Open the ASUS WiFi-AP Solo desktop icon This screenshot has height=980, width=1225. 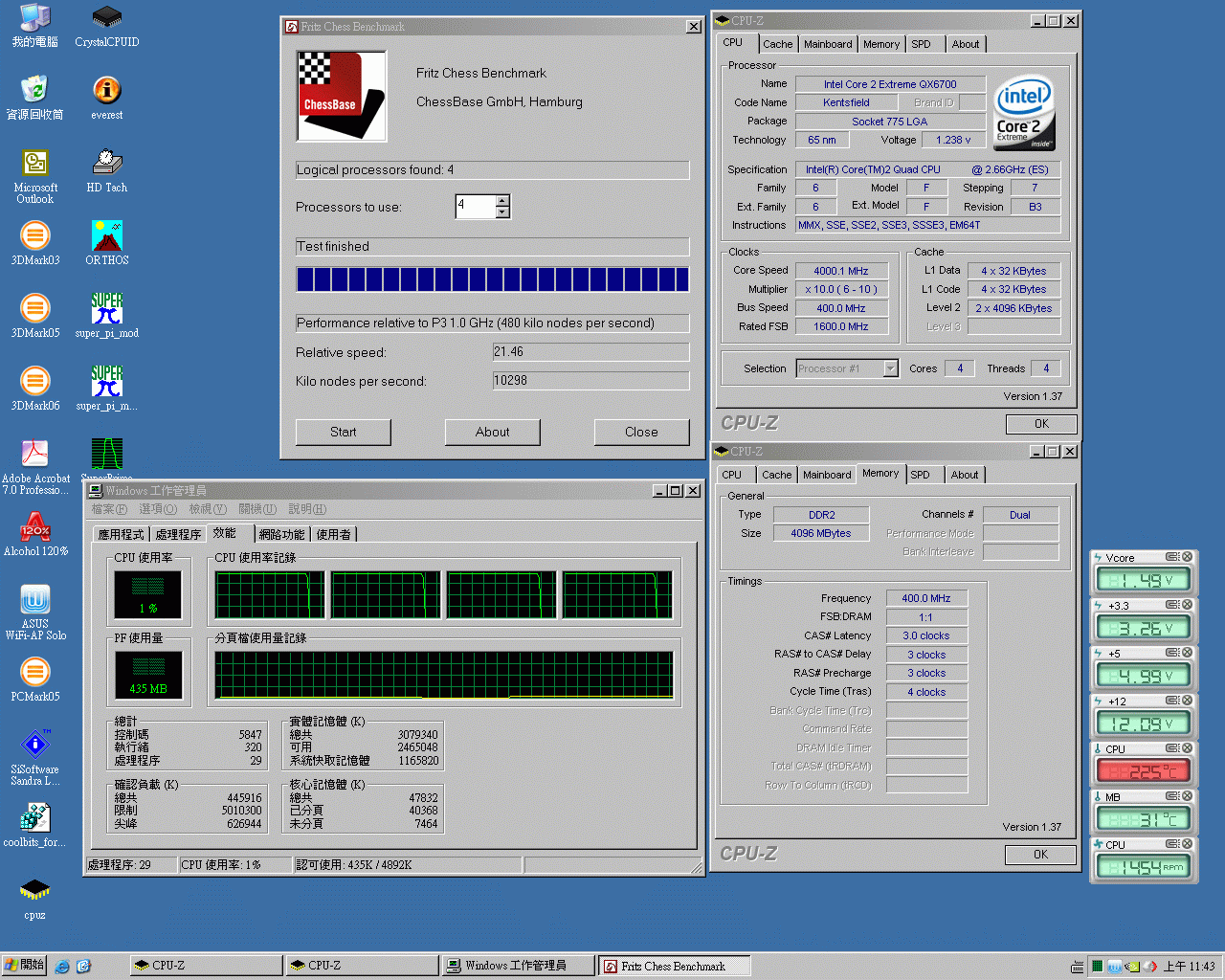(x=35, y=613)
